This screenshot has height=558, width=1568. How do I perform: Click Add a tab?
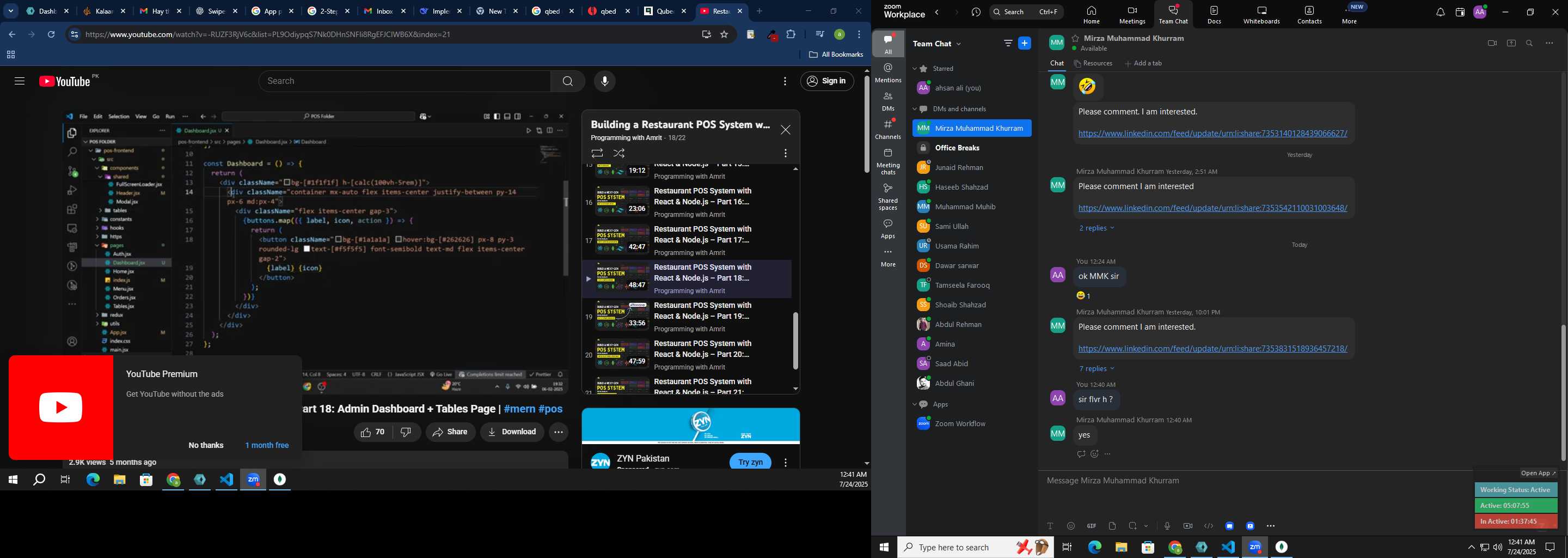point(1143,63)
